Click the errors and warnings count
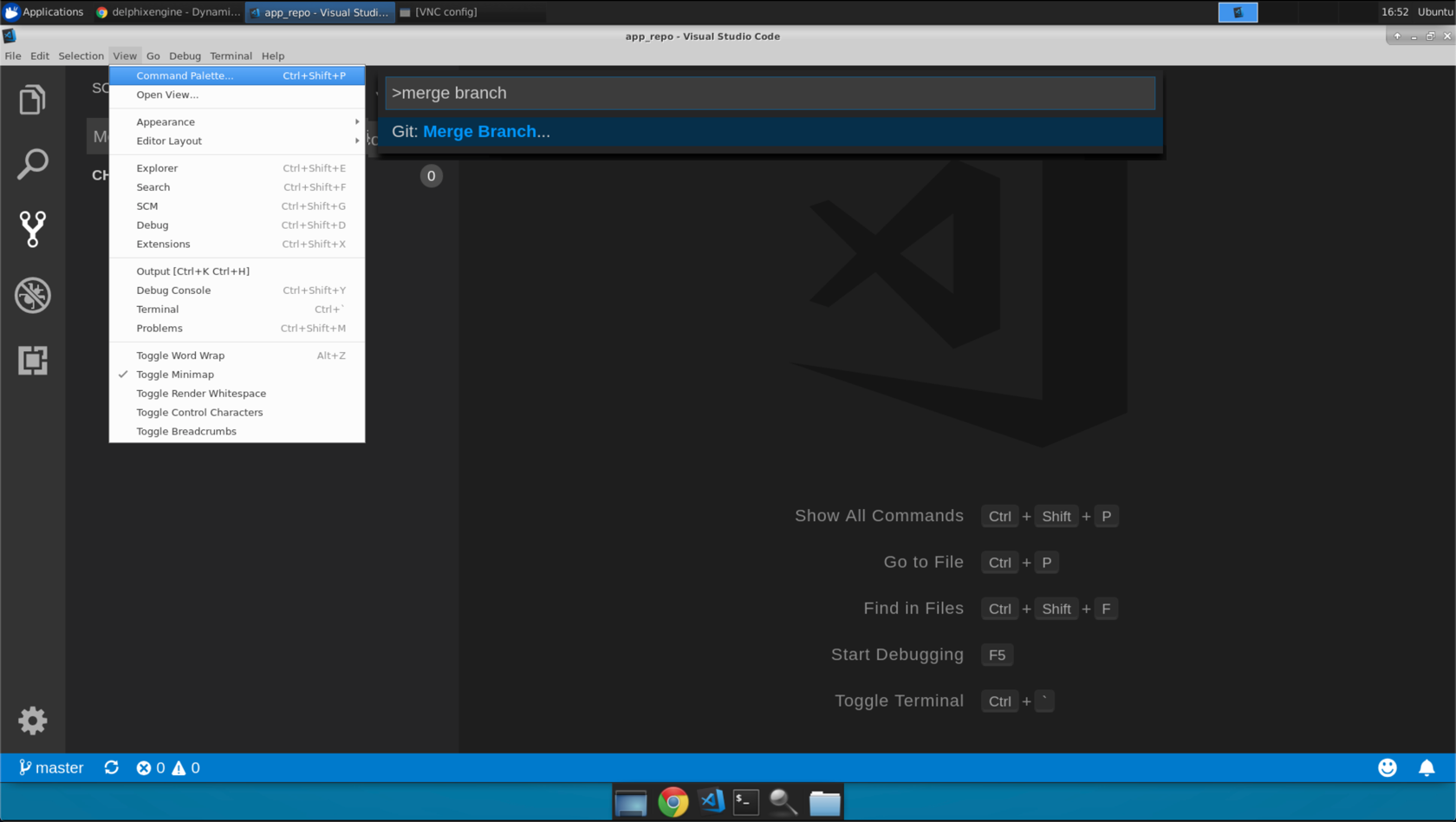This screenshot has width=1456, height=822. click(x=168, y=768)
